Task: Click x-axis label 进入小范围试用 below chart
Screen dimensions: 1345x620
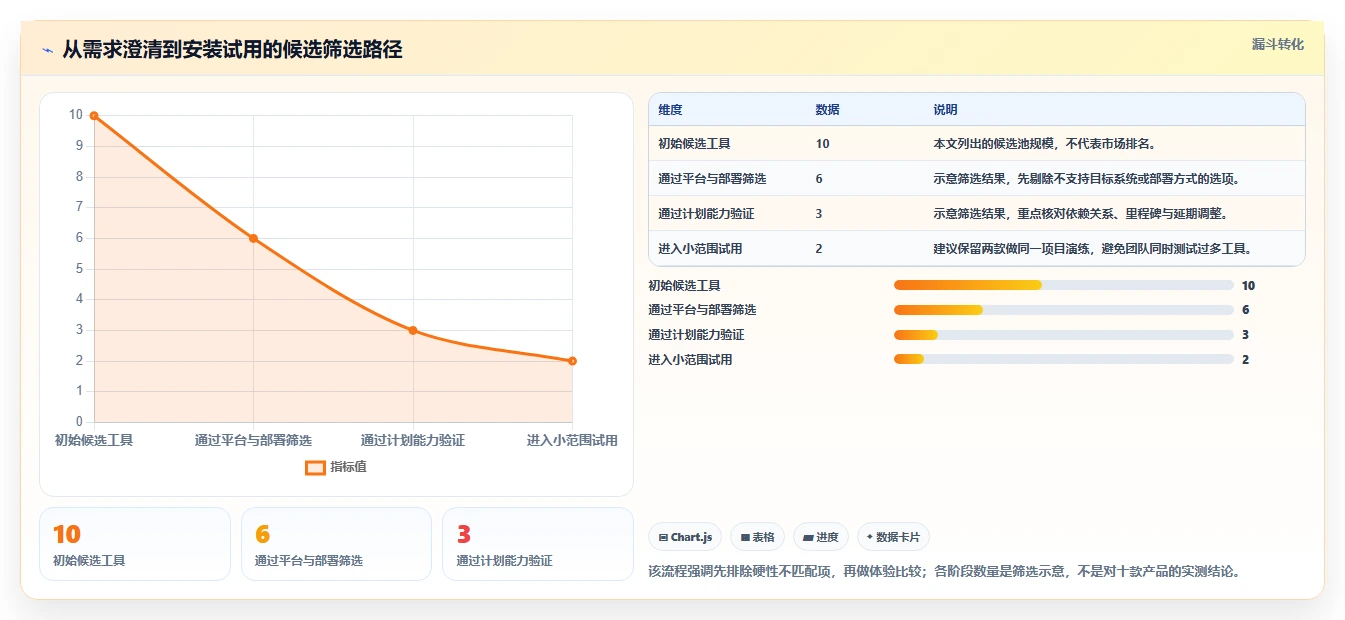Action: point(572,440)
